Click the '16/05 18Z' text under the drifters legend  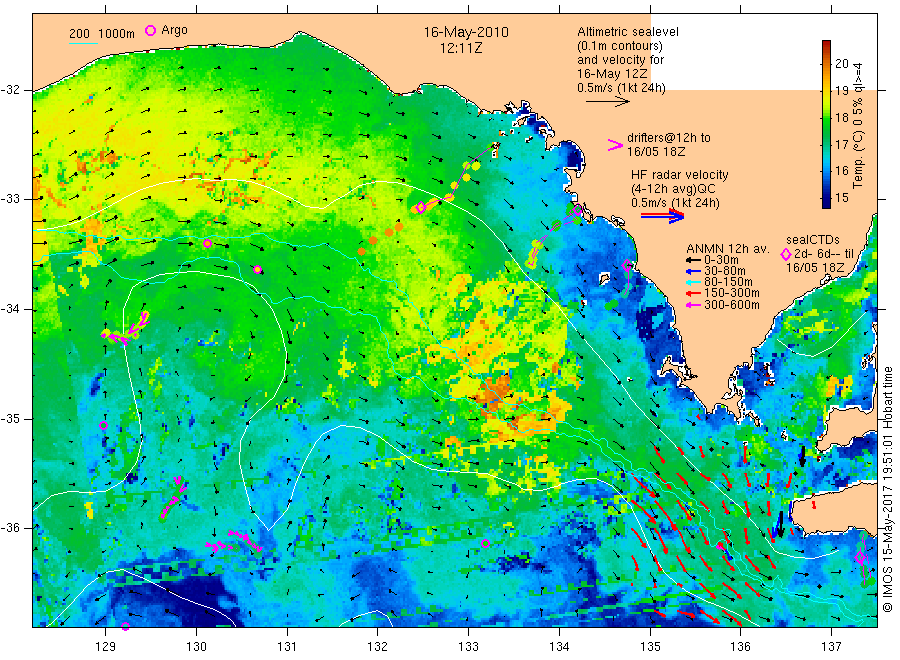point(656,152)
